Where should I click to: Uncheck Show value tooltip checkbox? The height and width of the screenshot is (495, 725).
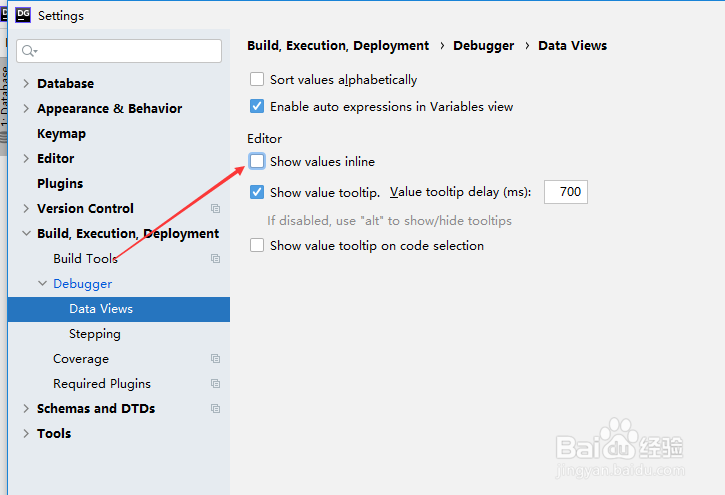coord(257,192)
